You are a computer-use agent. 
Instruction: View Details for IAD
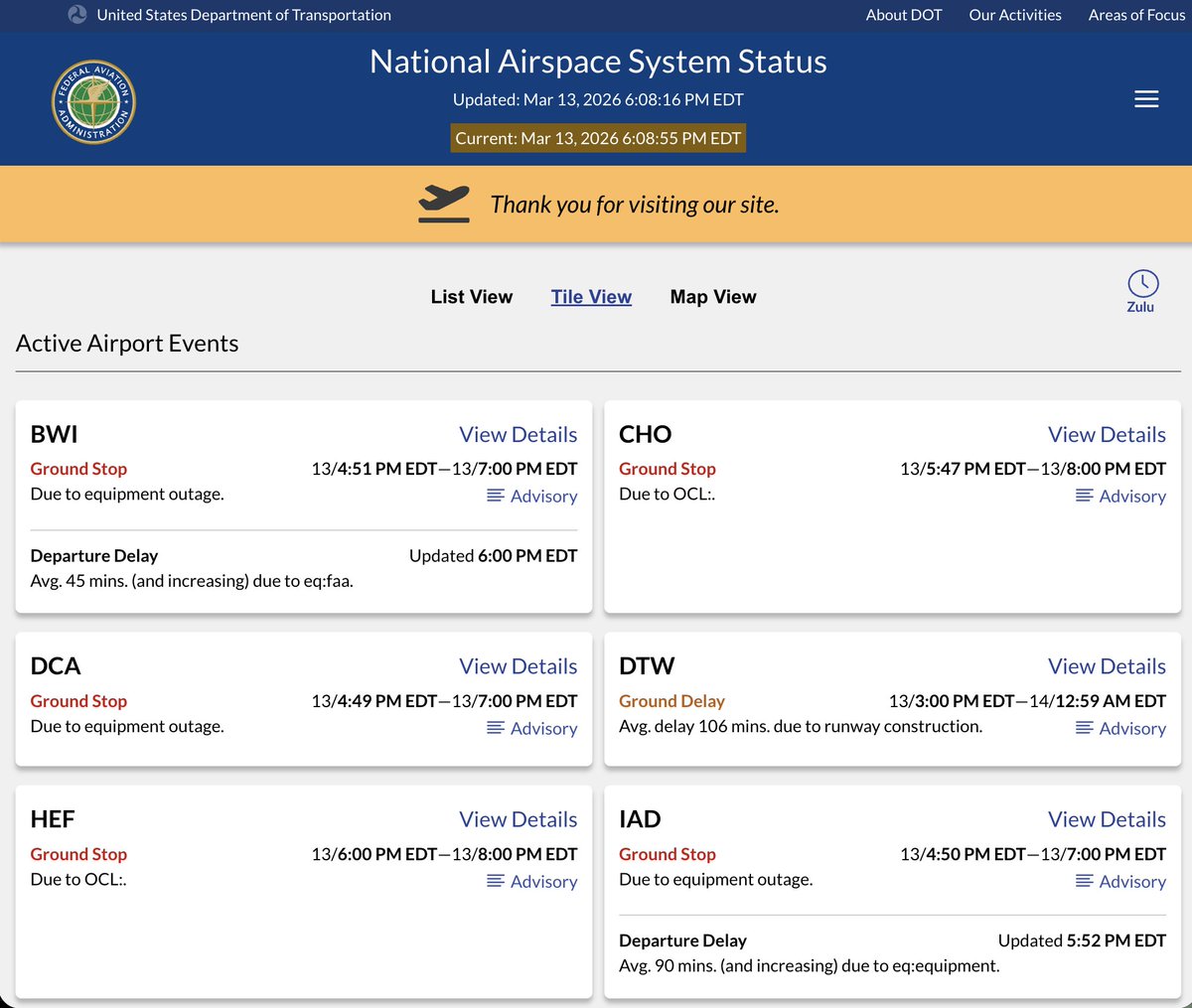click(x=1107, y=819)
